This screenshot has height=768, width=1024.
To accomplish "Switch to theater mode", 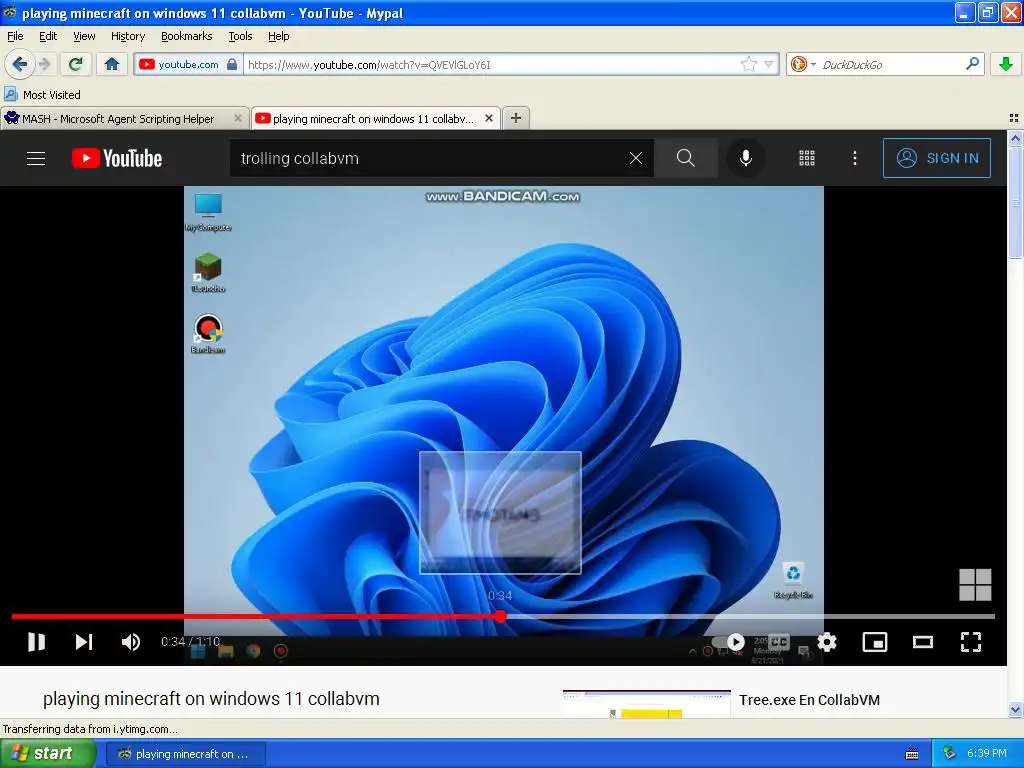I will (x=922, y=642).
